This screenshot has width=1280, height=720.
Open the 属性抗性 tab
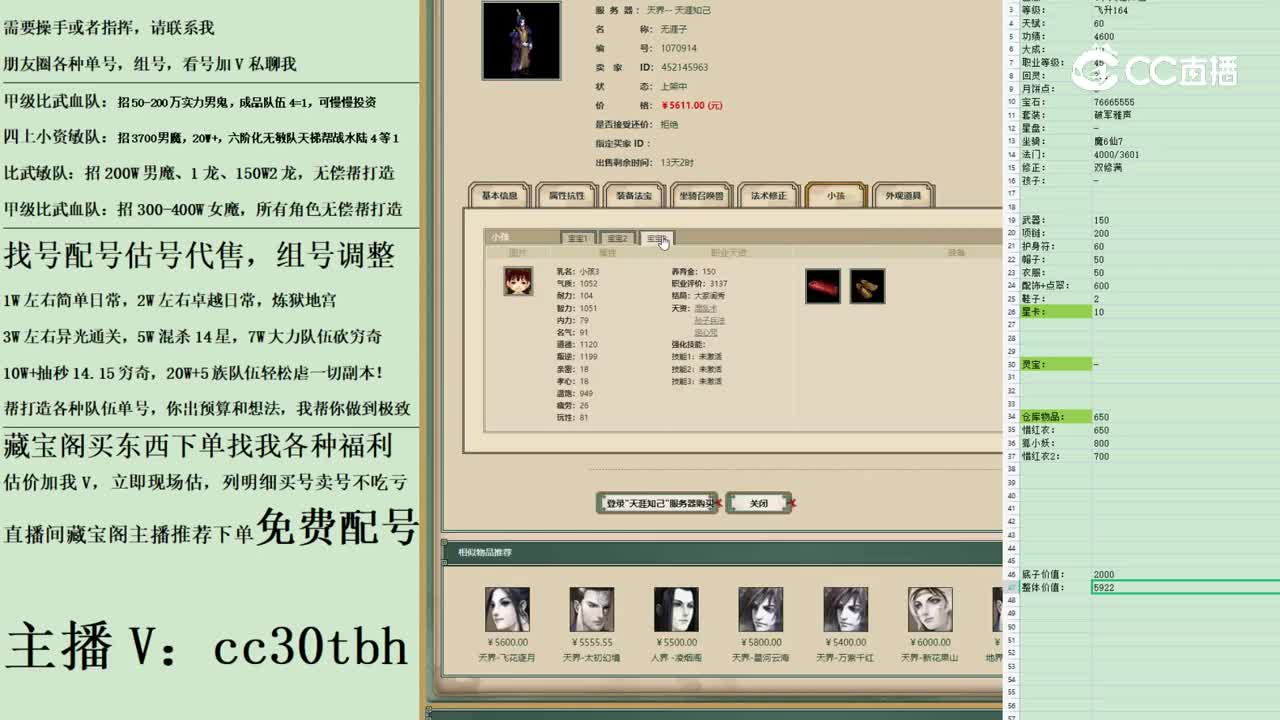(566, 196)
